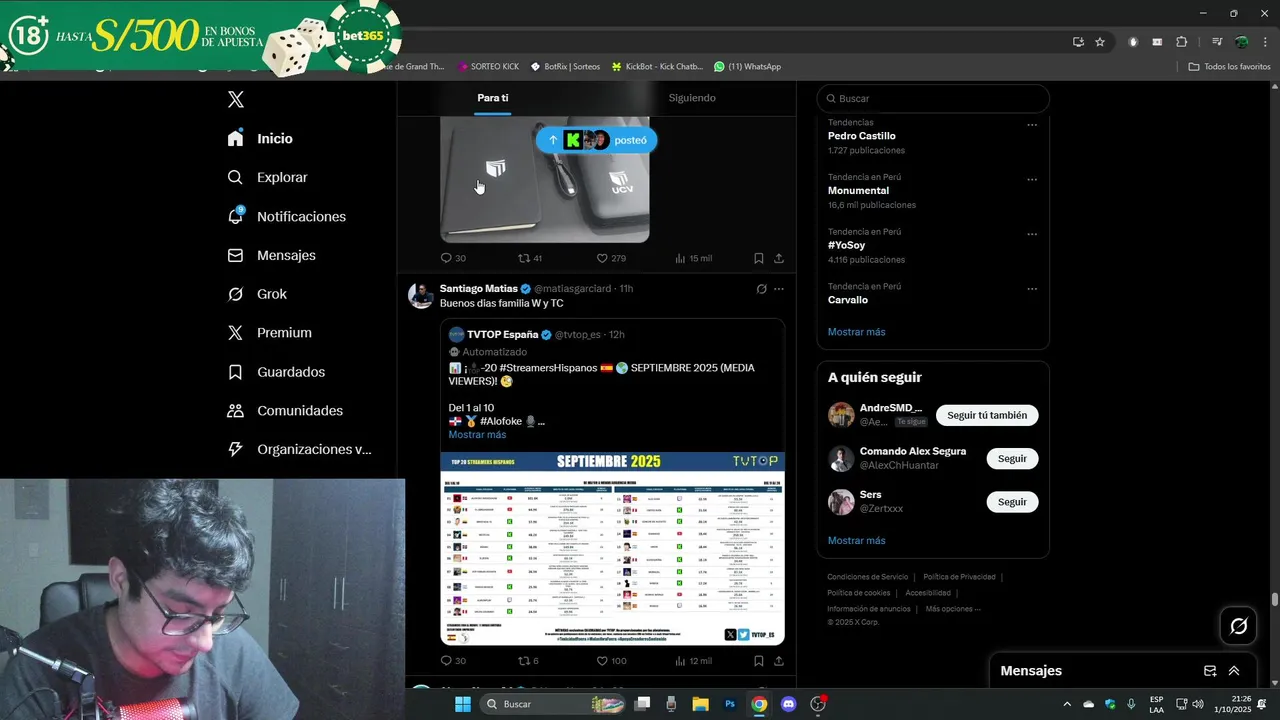Open Mensajes in the left sidebar
This screenshot has height=720, width=1280.
point(271,255)
